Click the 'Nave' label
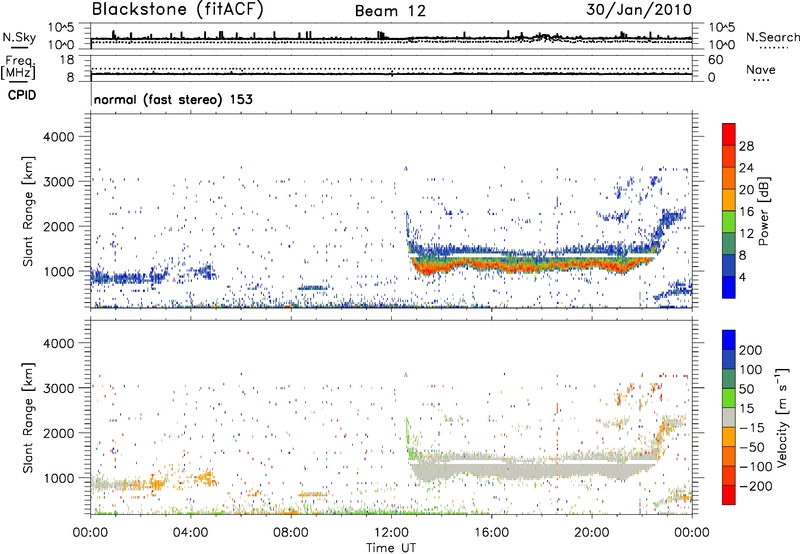This screenshot has width=800, height=554. coord(761,70)
